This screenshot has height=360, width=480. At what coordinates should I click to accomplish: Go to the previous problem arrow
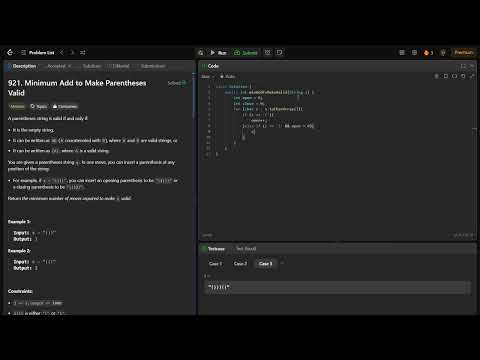point(62,53)
